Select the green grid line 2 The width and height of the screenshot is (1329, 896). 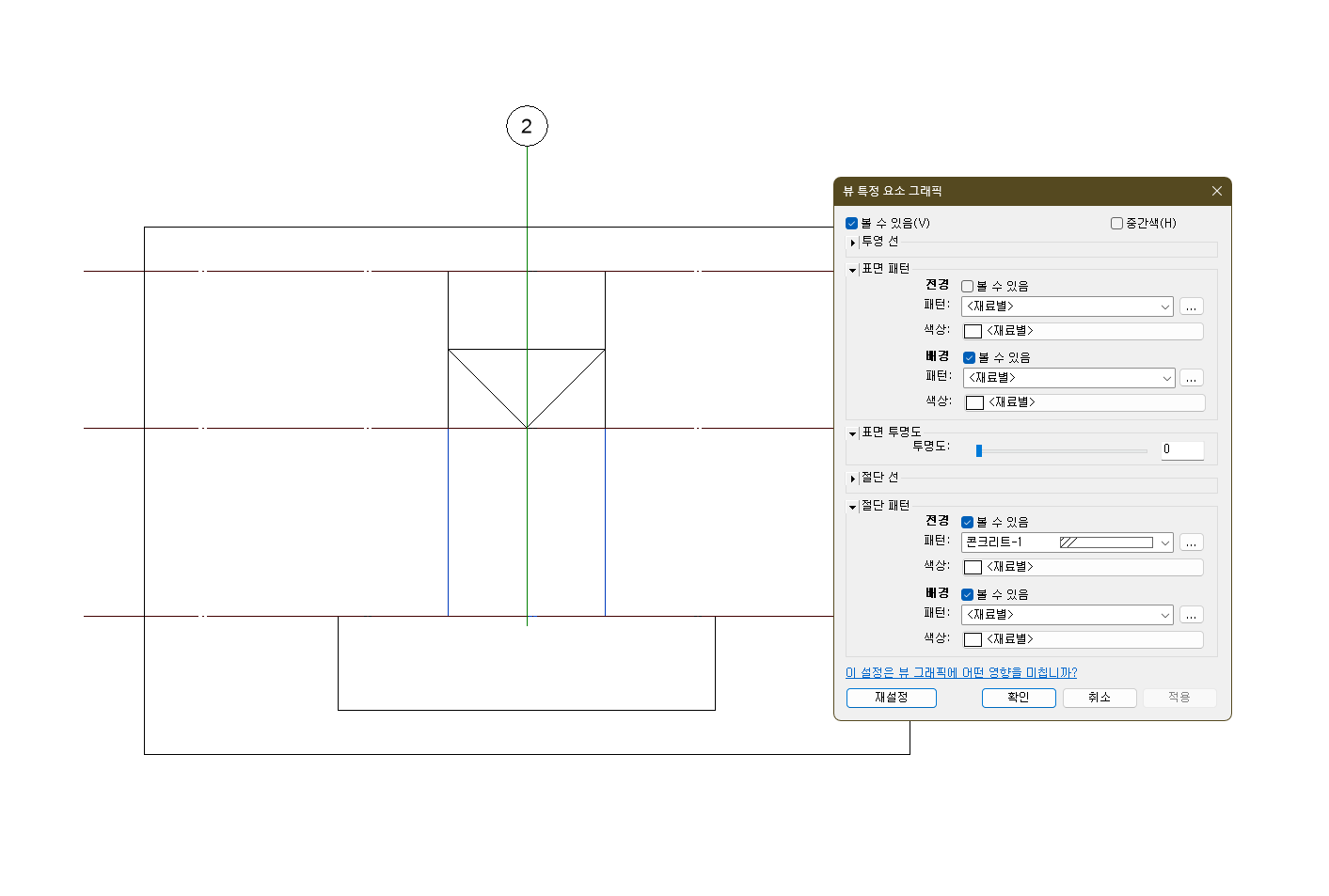point(527,385)
